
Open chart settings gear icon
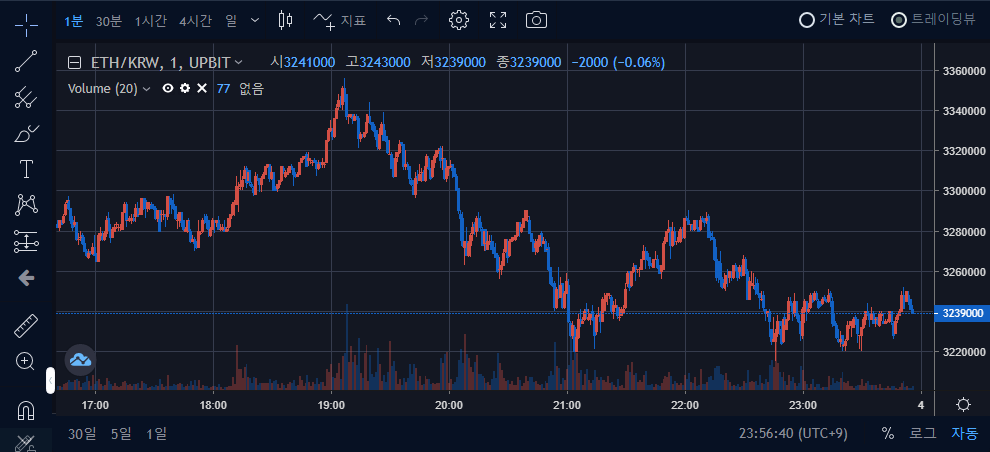pyautogui.click(x=459, y=20)
